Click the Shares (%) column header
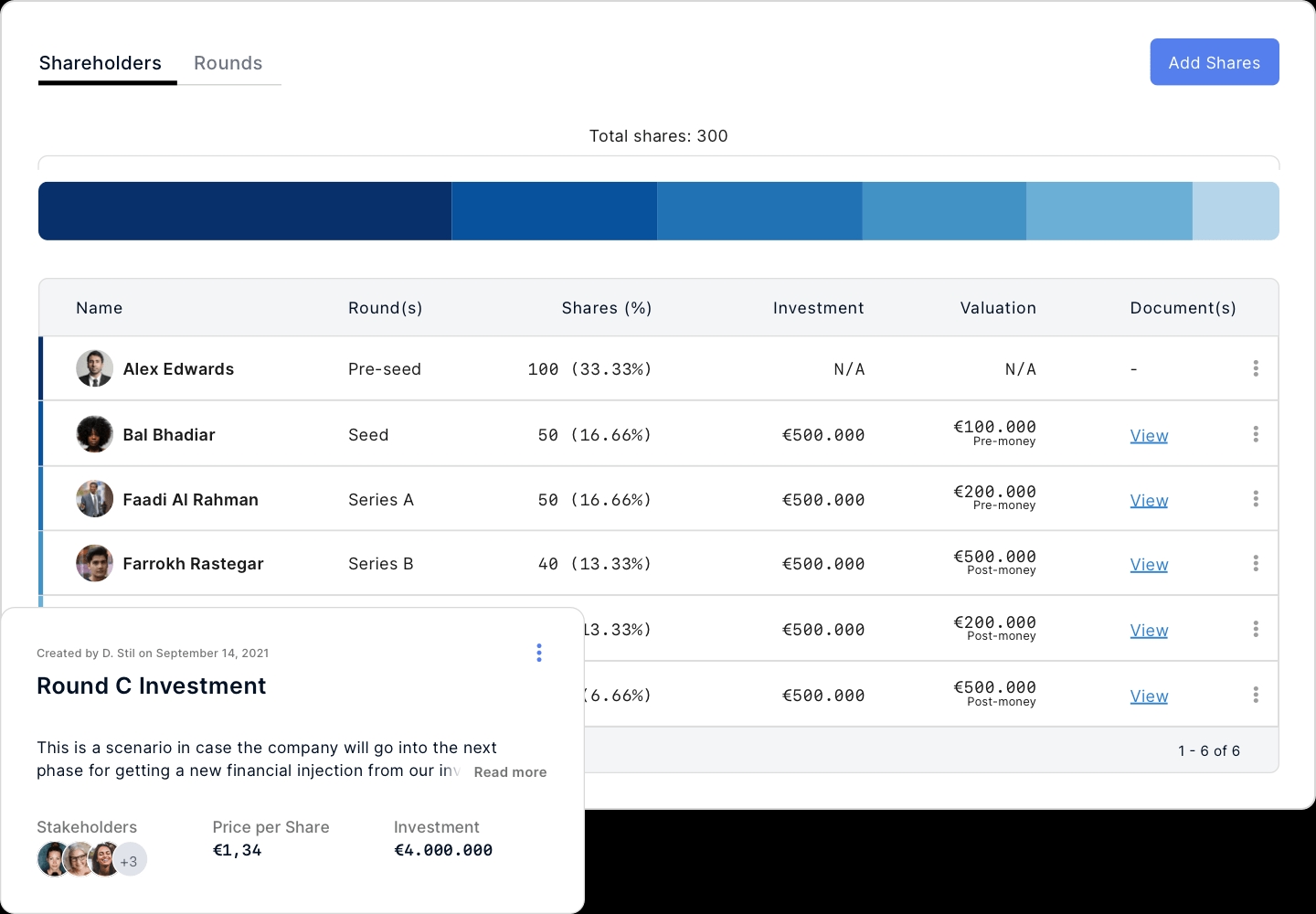This screenshot has height=914, width=1316. (x=607, y=308)
